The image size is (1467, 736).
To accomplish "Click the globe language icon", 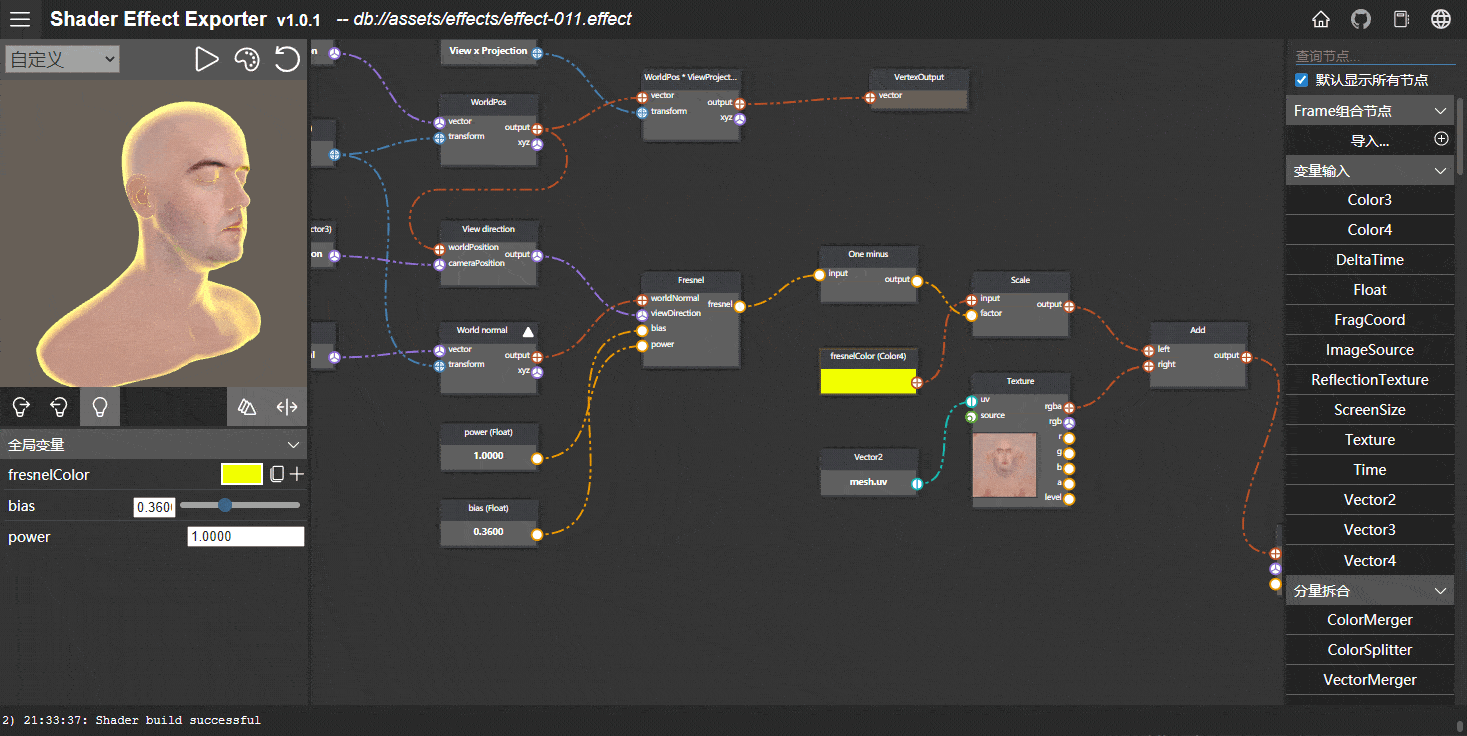I will pos(1441,19).
